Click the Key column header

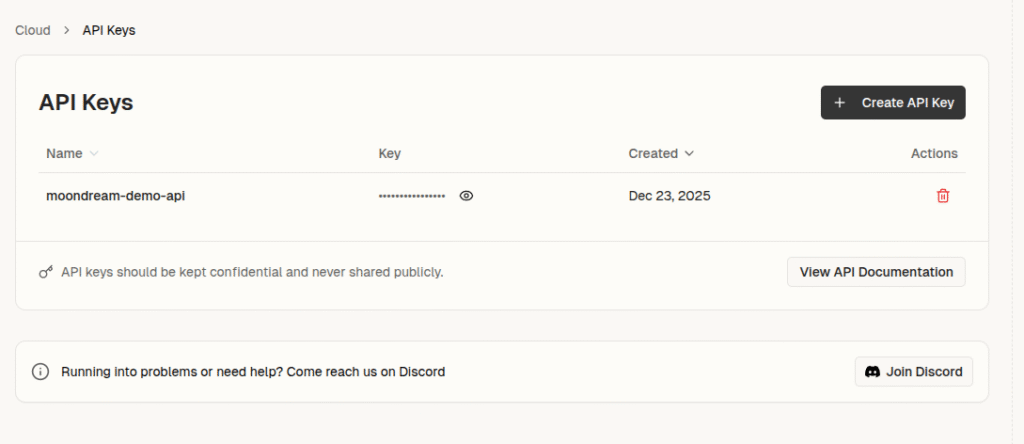tap(389, 154)
